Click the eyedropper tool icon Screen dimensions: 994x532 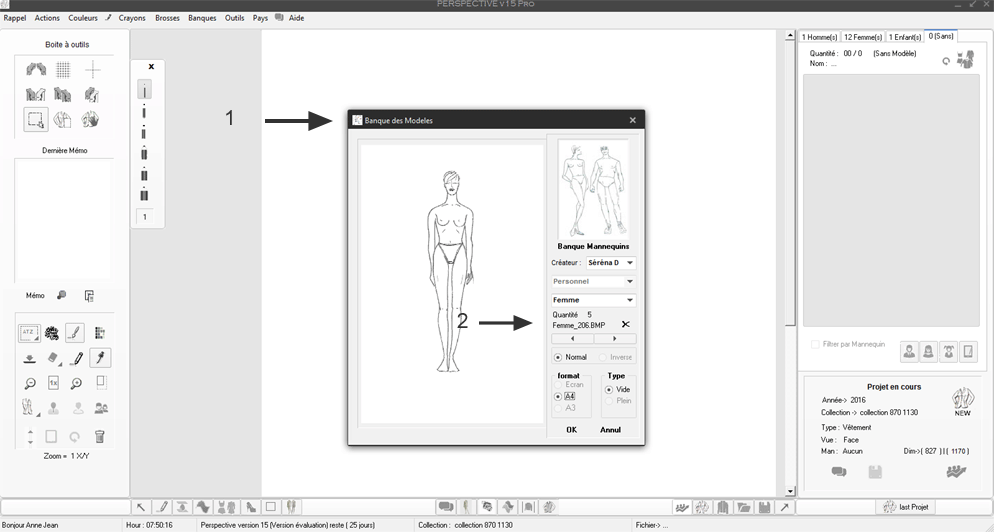pyautogui.click(x=100, y=358)
